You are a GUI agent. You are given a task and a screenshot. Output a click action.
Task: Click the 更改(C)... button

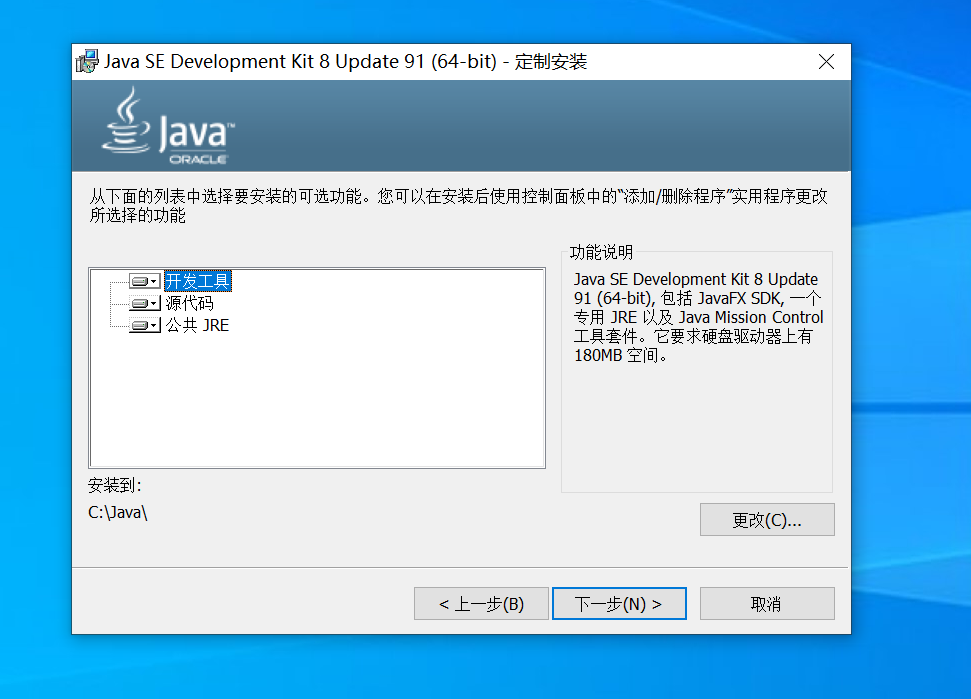(x=767, y=519)
